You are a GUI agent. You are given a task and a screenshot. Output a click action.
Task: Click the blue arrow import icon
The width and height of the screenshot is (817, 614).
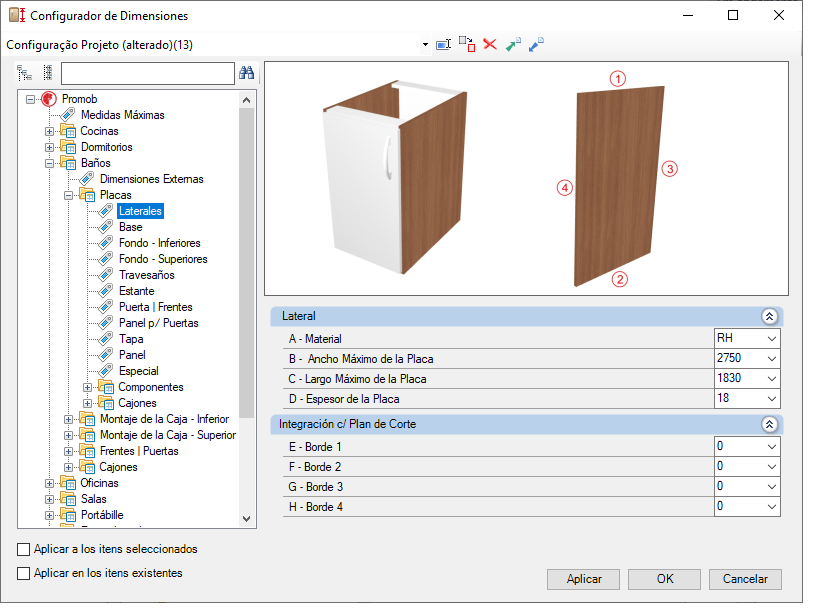[x=536, y=44]
